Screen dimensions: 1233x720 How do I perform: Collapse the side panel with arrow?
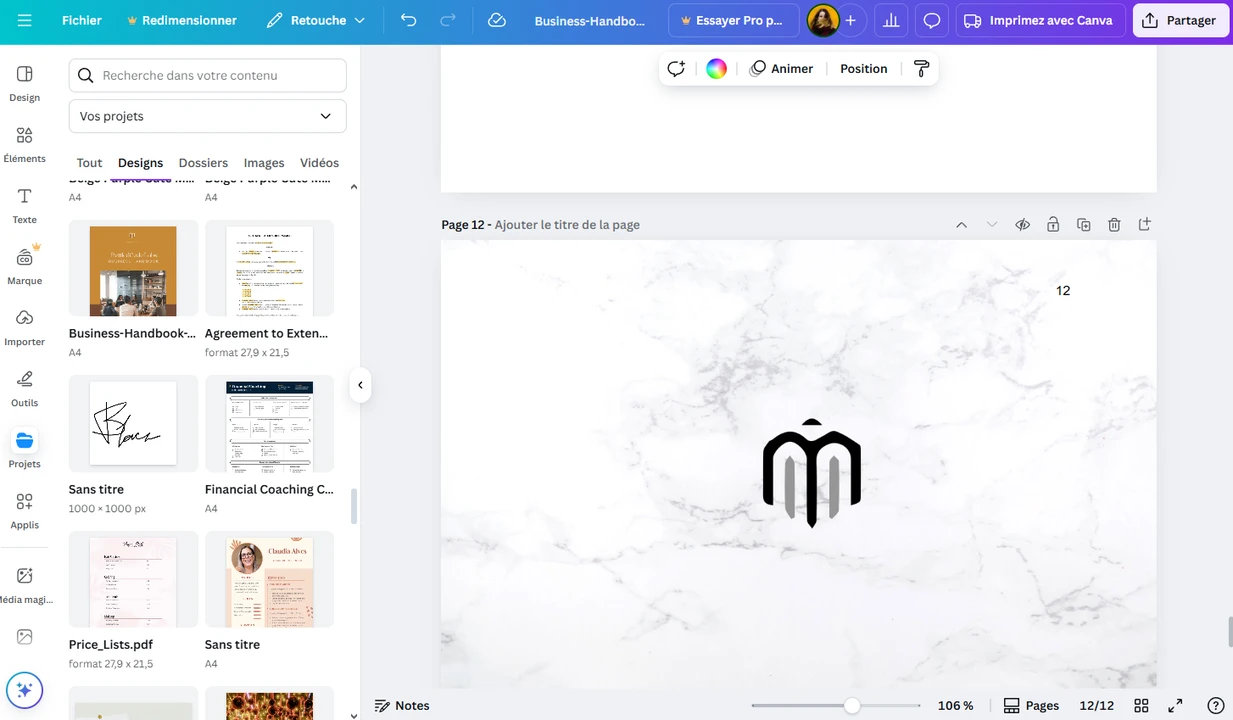pyautogui.click(x=360, y=385)
